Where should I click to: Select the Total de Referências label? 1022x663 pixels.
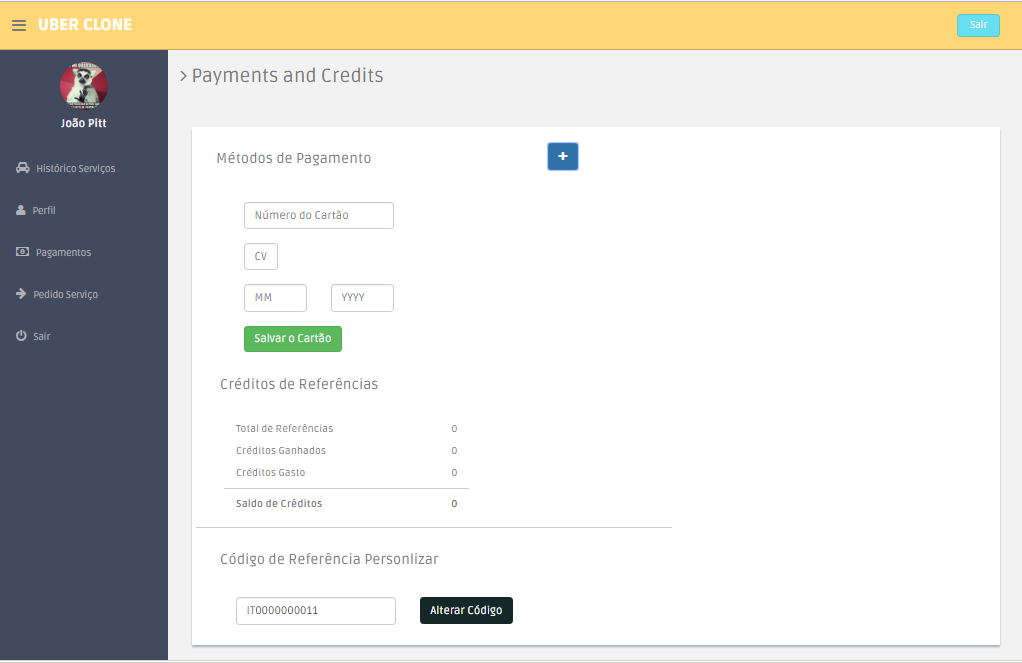[284, 428]
